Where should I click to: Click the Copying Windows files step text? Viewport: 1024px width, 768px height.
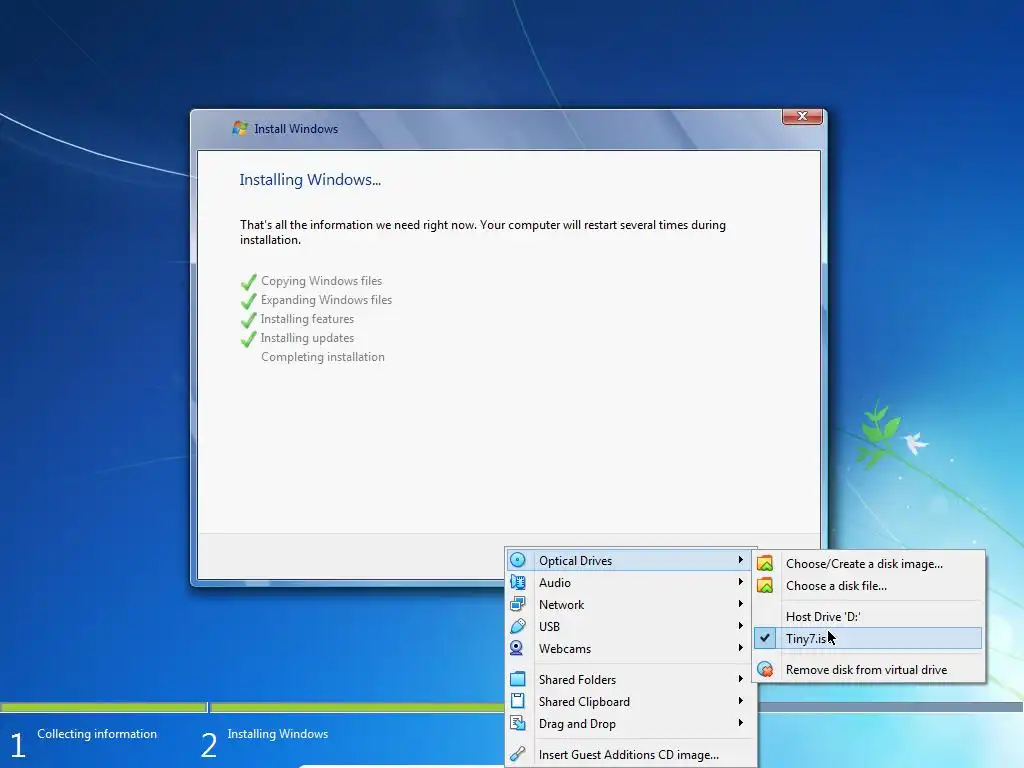pyautogui.click(x=321, y=281)
